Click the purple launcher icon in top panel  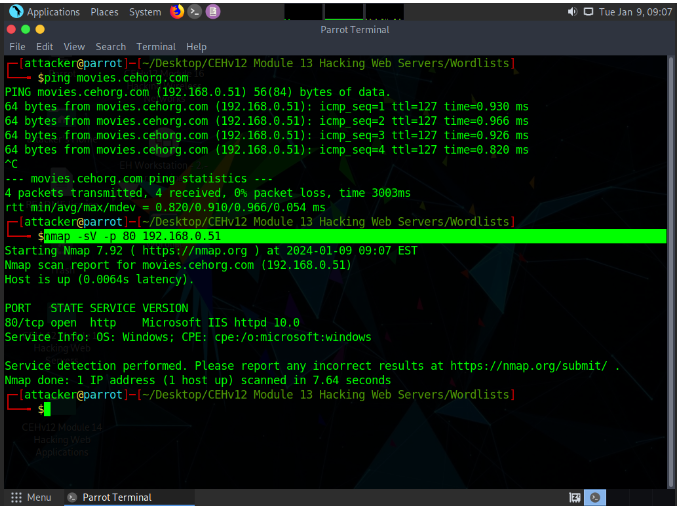click(x=212, y=12)
